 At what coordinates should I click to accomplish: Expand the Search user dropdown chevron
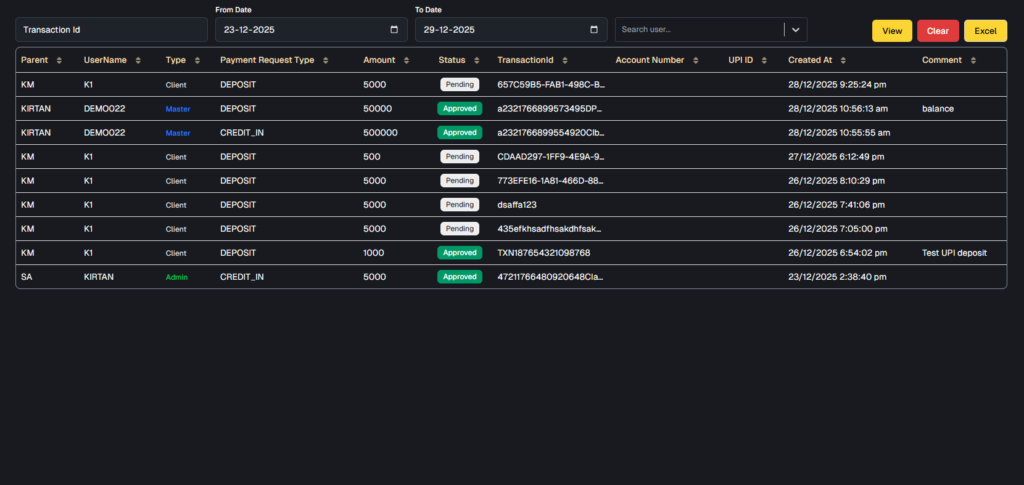[795, 30]
